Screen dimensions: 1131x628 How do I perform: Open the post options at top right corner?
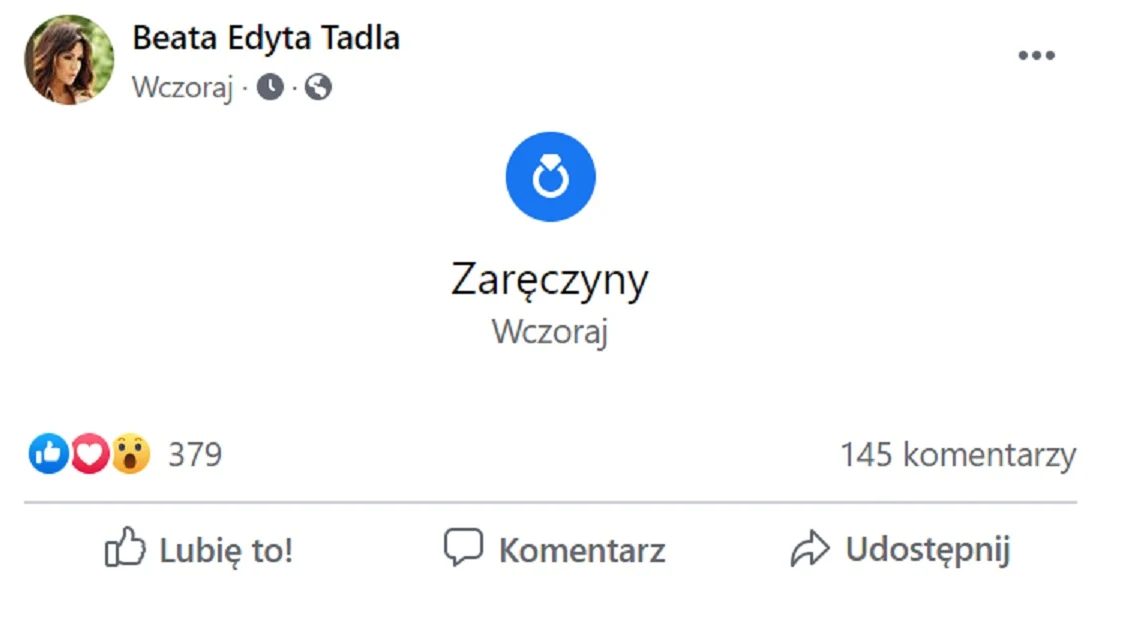(x=1037, y=55)
